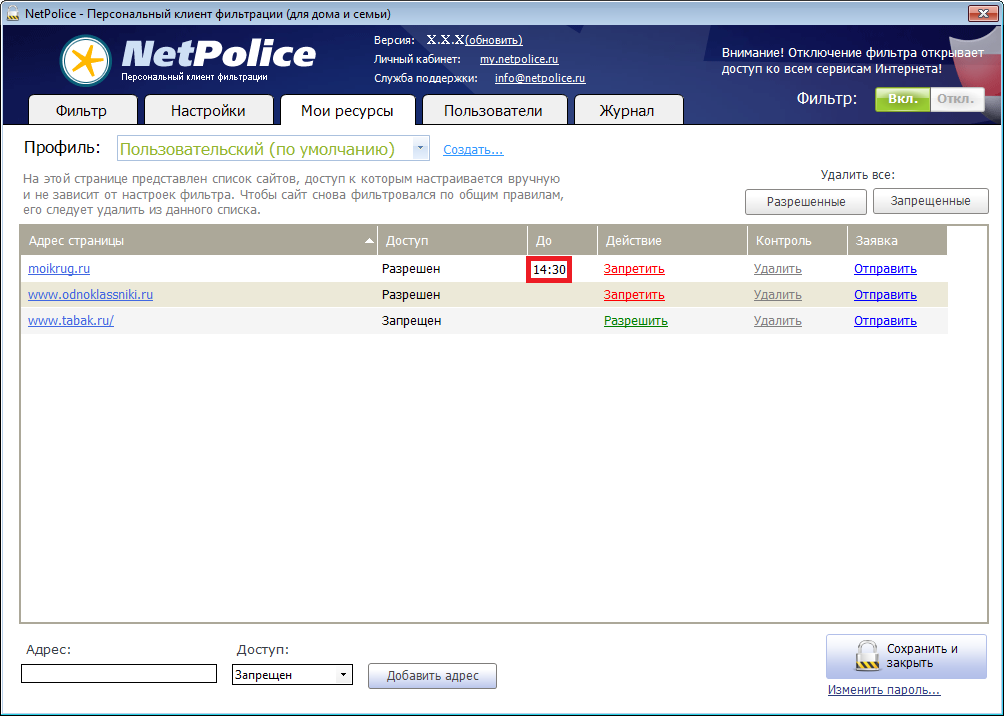Click Сохранить и закрыть button
The image size is (1004, 716).
pos(906,656)
